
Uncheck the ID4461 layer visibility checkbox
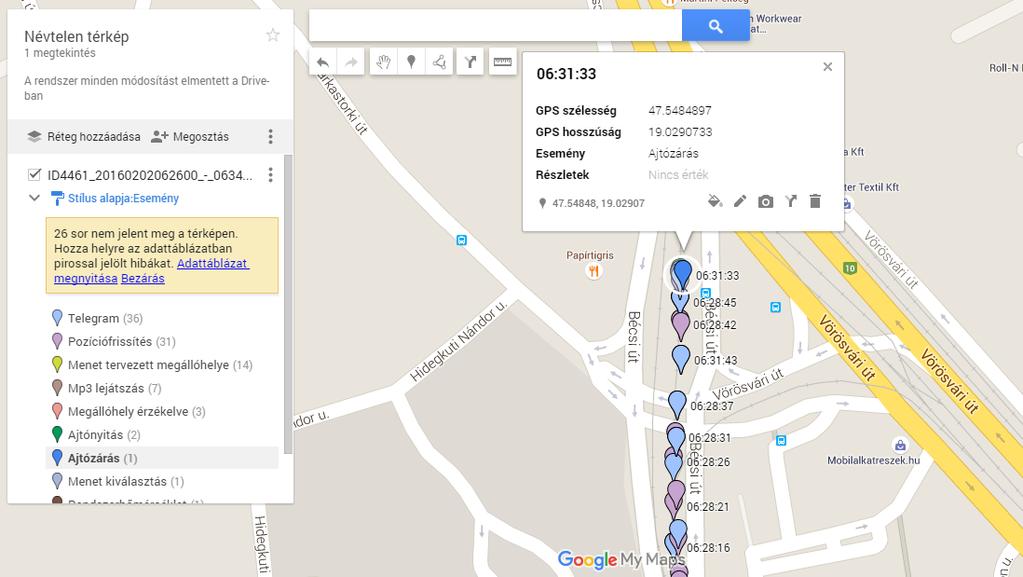click(x=34, y=174)
